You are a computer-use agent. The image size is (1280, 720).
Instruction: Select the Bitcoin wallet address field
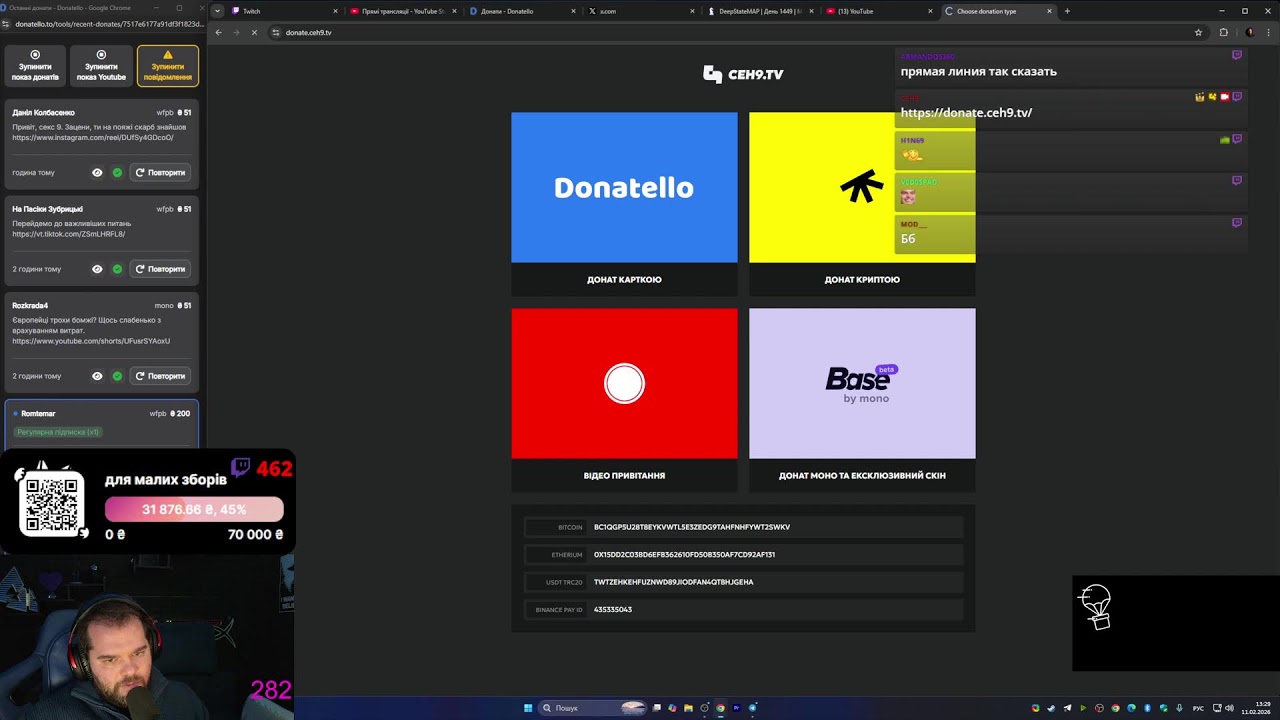coord(743,527)
